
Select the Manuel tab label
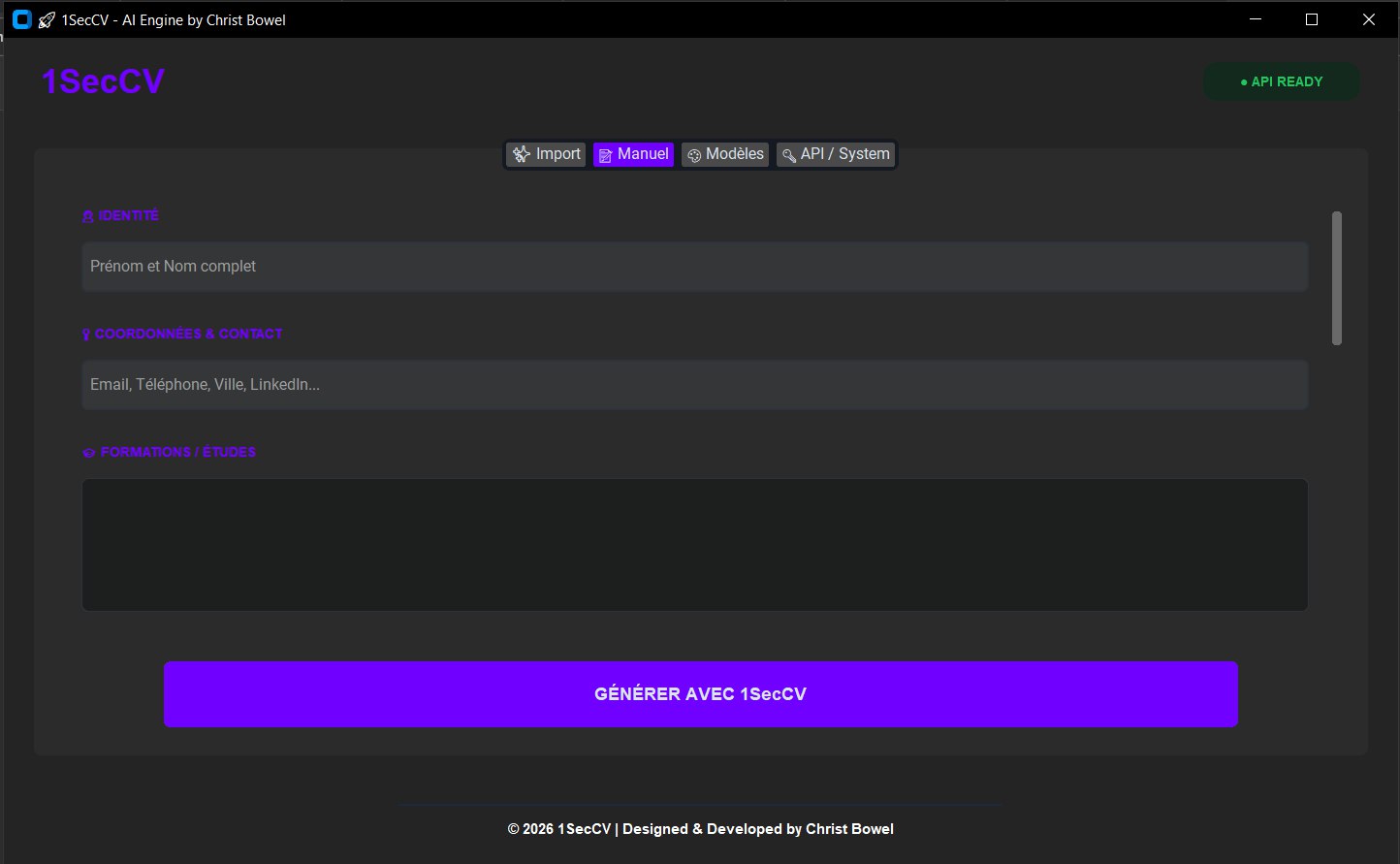pos(643,154)
